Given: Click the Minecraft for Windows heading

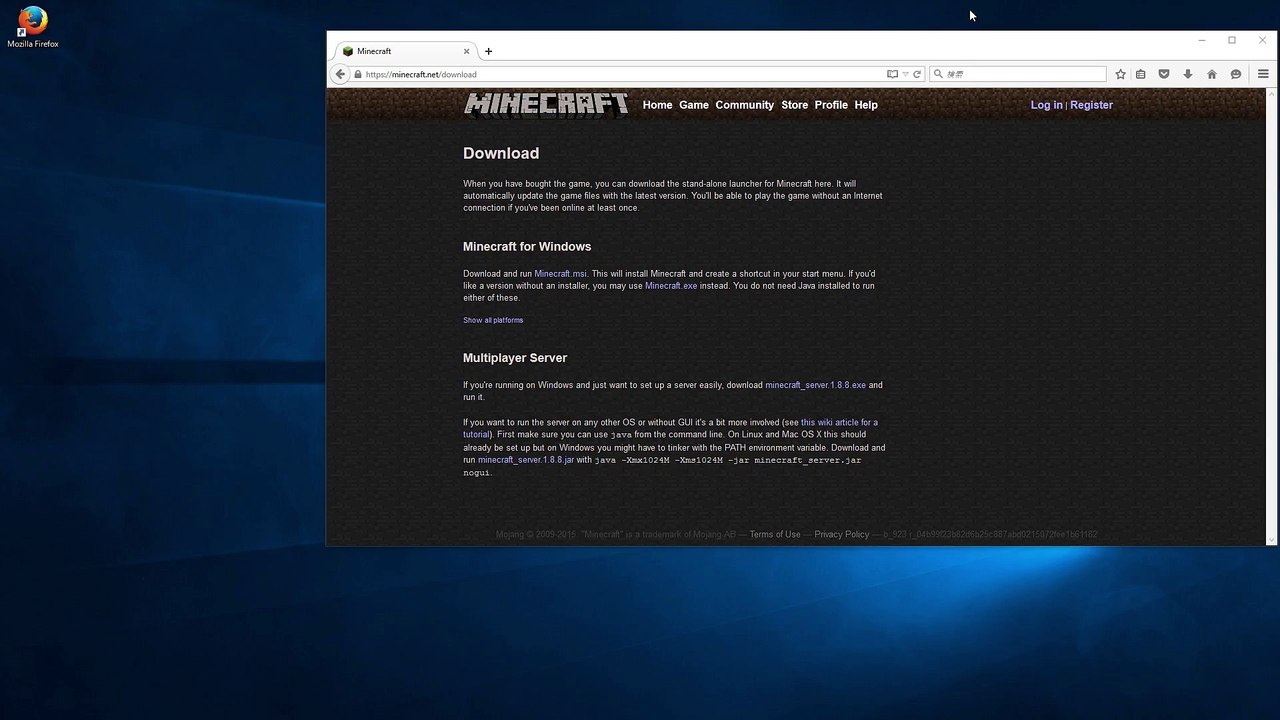Looking at the screenshot, I should [527, 246].
